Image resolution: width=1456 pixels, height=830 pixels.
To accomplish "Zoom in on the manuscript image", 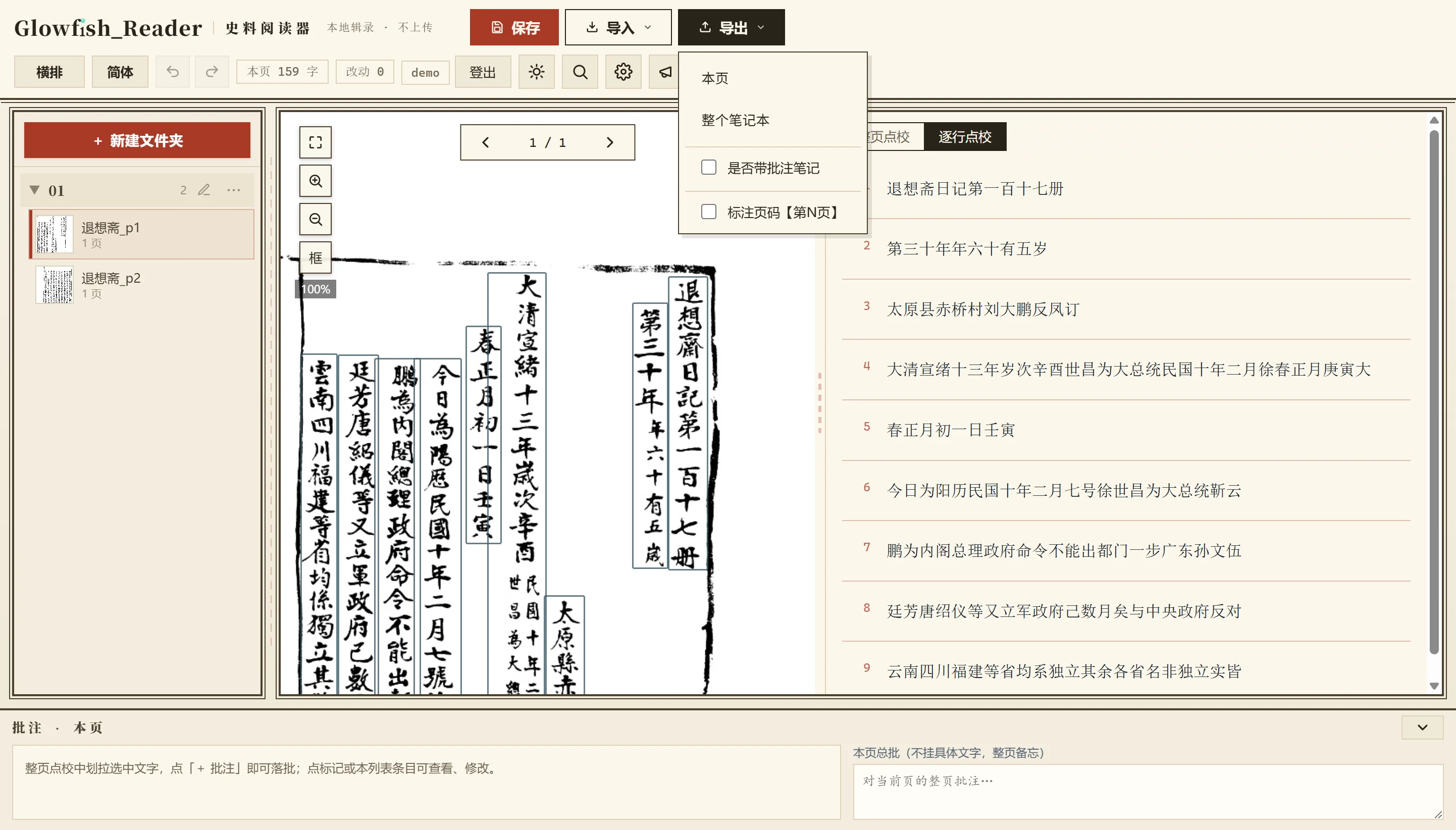I will pos(315,181).
